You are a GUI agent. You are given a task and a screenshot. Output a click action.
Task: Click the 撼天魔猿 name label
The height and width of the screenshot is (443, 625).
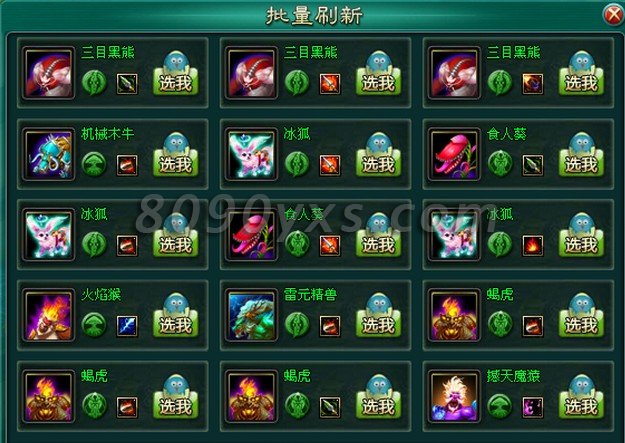click(513, 376)
